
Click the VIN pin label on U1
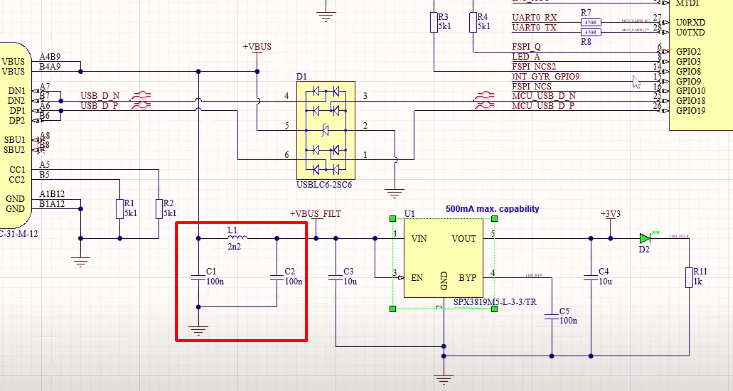click(419, 239)
